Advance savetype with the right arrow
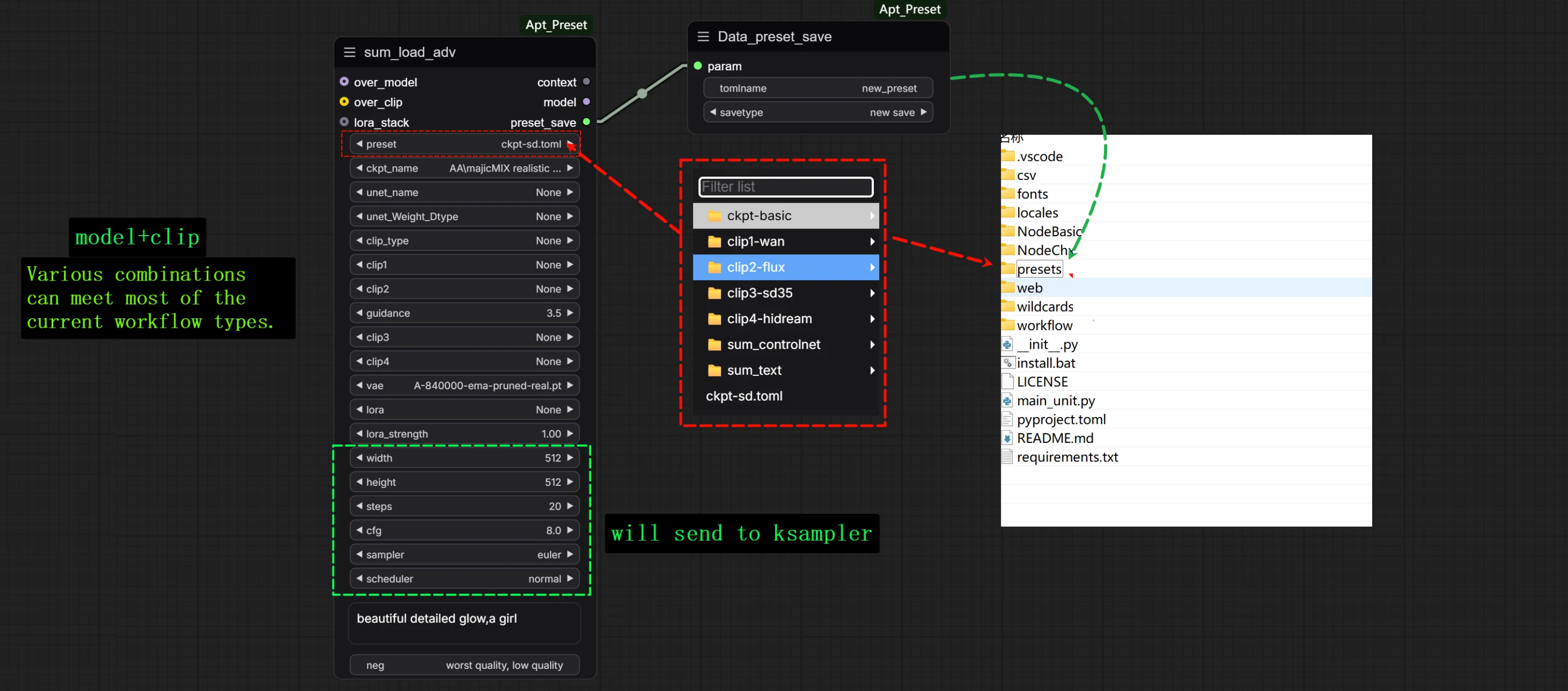1568x691 pixels. (924, 112)
